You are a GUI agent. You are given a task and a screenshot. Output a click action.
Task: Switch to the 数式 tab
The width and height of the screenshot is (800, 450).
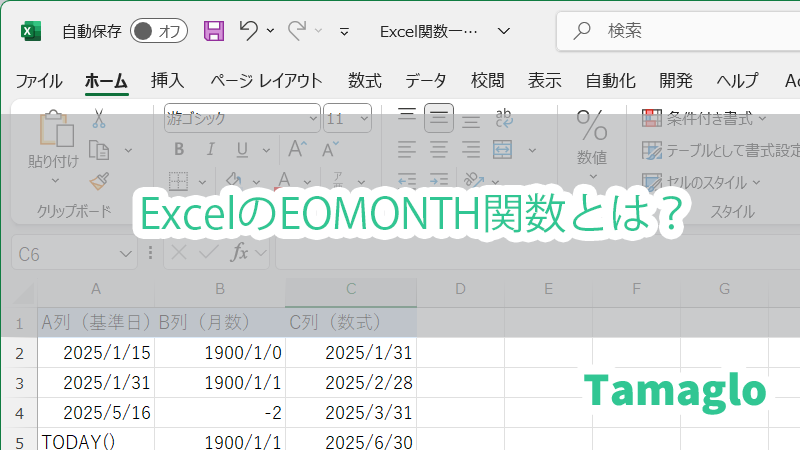364,81
